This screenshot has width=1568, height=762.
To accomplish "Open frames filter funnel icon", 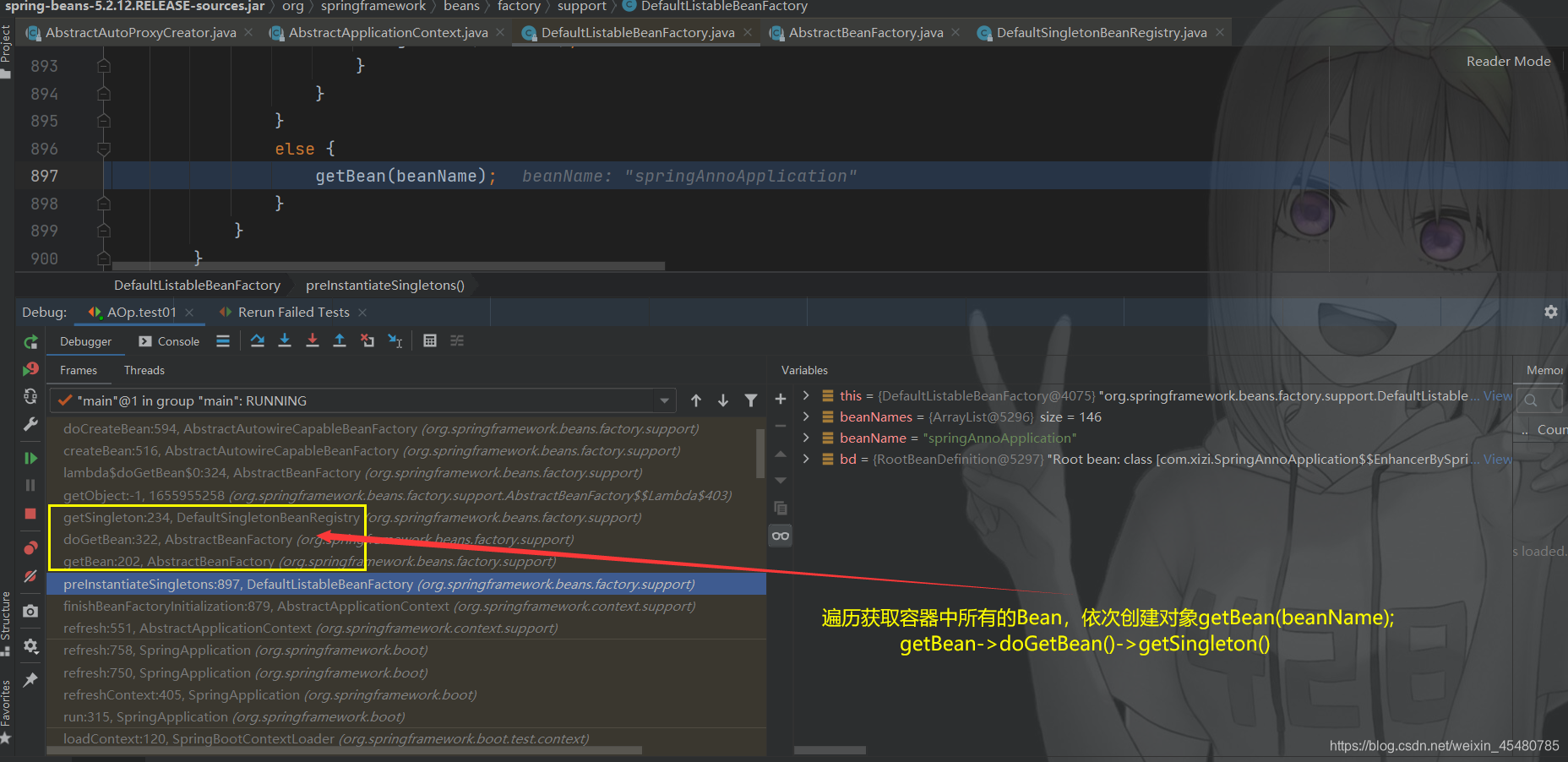I will point(751,400).
